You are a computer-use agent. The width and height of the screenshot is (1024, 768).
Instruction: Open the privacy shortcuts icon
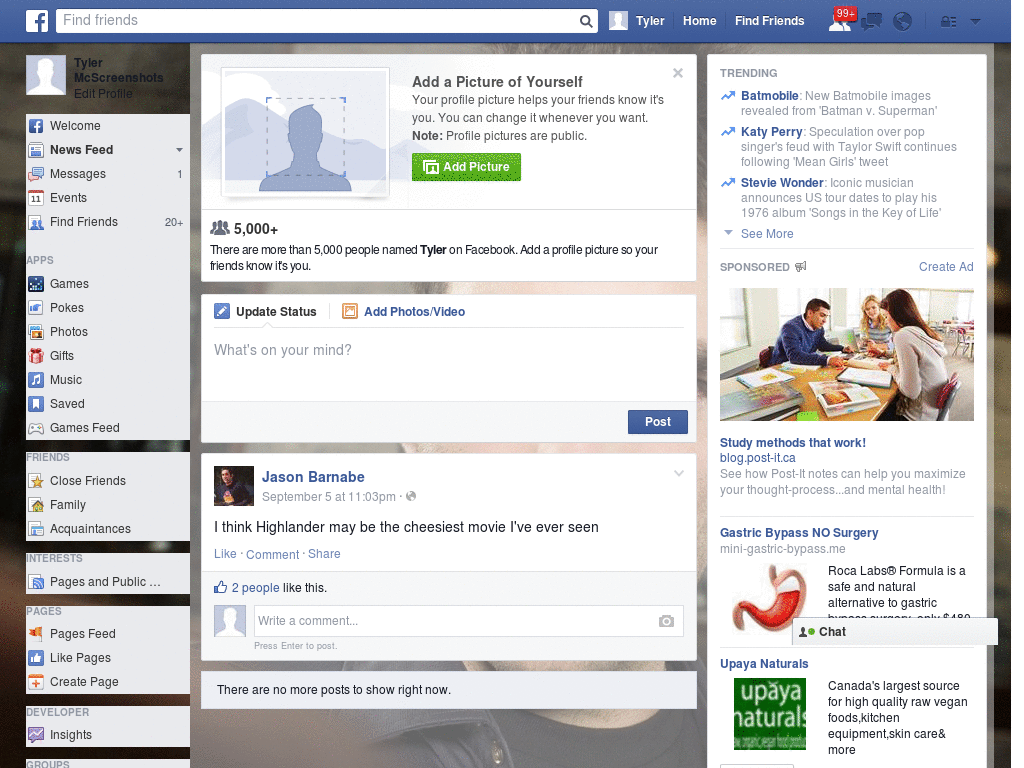click(x=946, y=20)
